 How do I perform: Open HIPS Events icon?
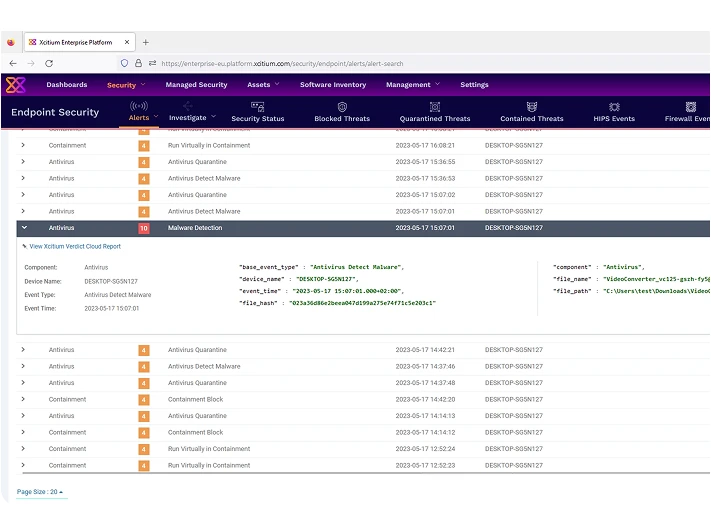[x=614, y=106]
